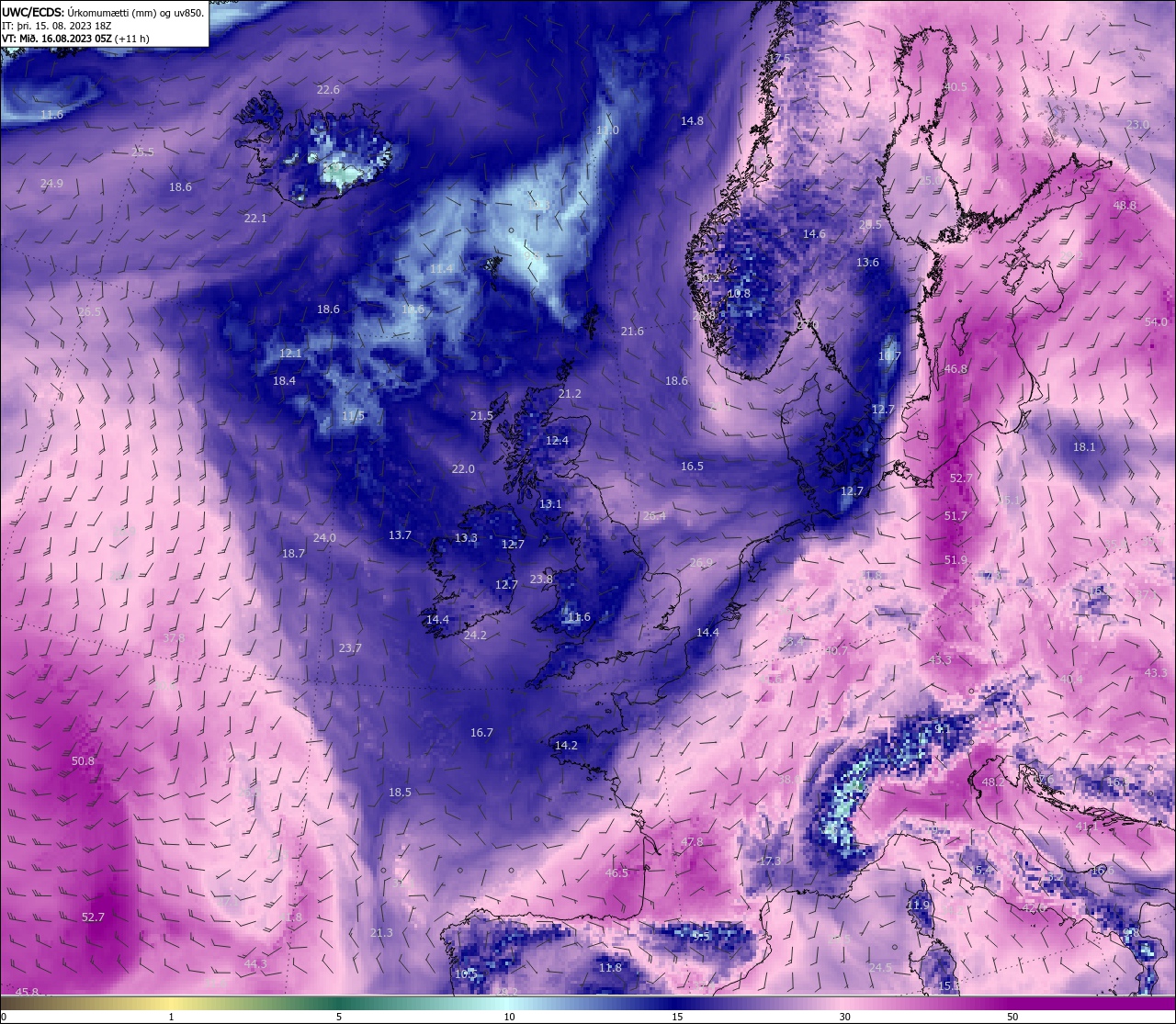Select the 22.1 value south of Iceland
Viewport: 1176px width, 1024px height.
(255, 219)
